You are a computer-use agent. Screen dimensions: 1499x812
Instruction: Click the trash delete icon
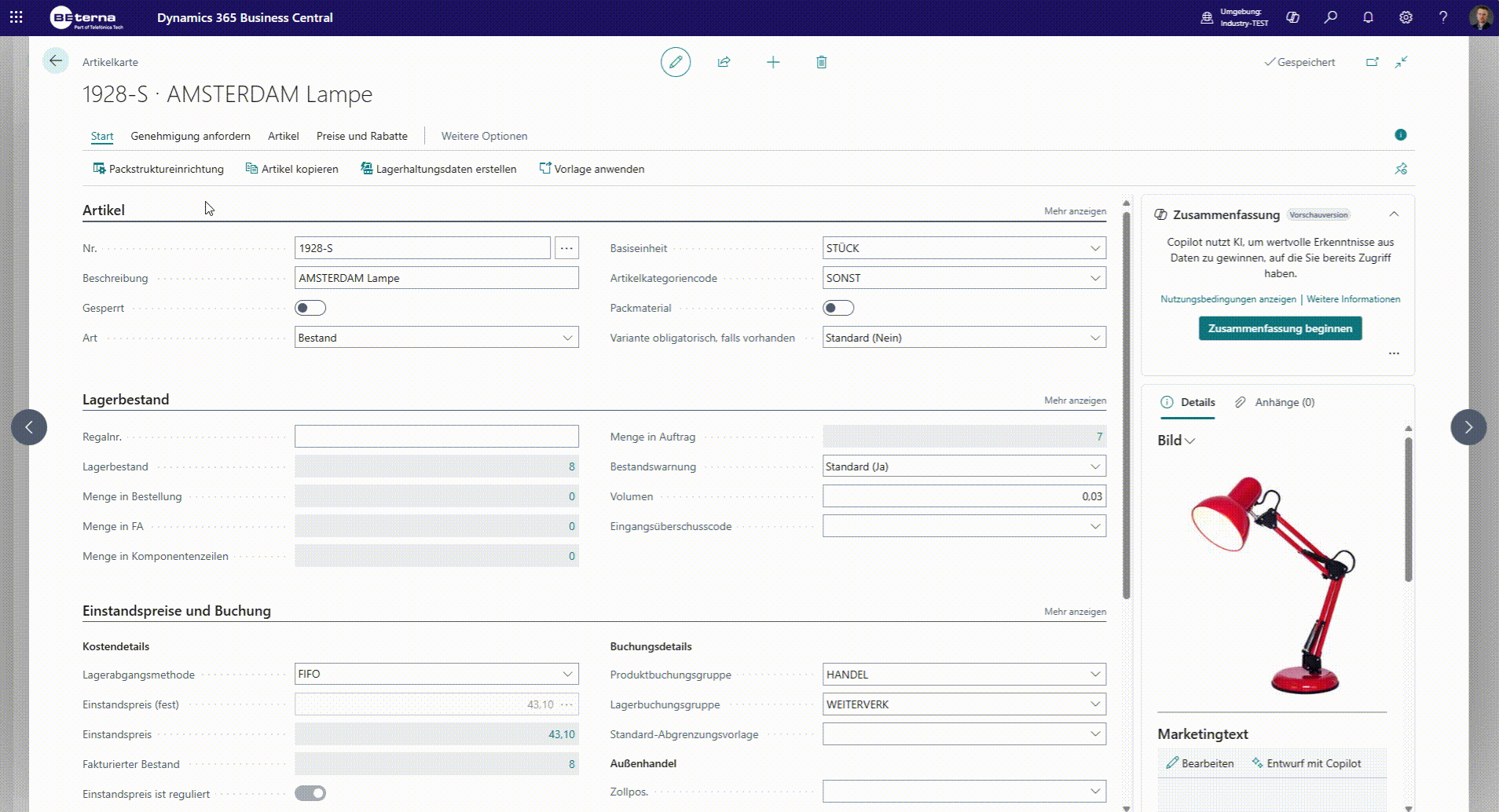click(821, 62)
